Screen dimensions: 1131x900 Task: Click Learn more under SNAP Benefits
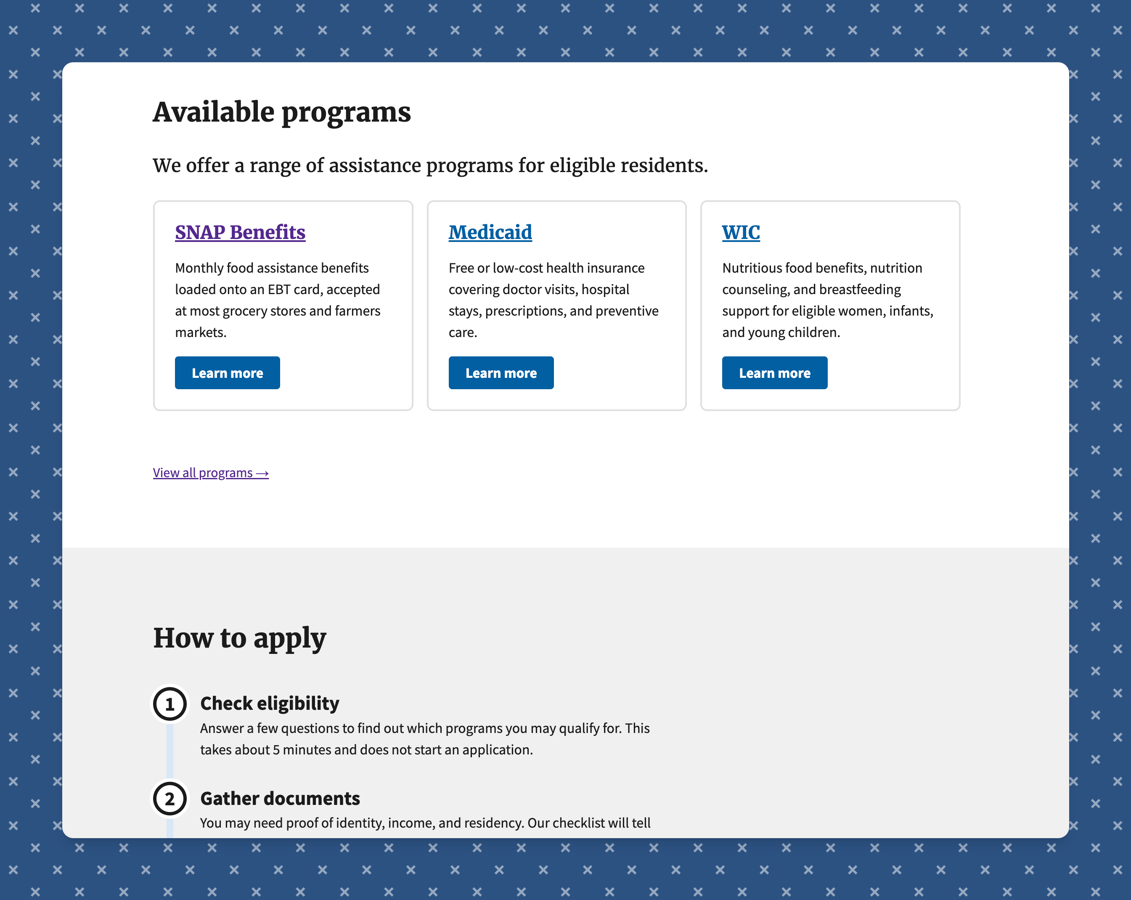[x=227, y=373]
